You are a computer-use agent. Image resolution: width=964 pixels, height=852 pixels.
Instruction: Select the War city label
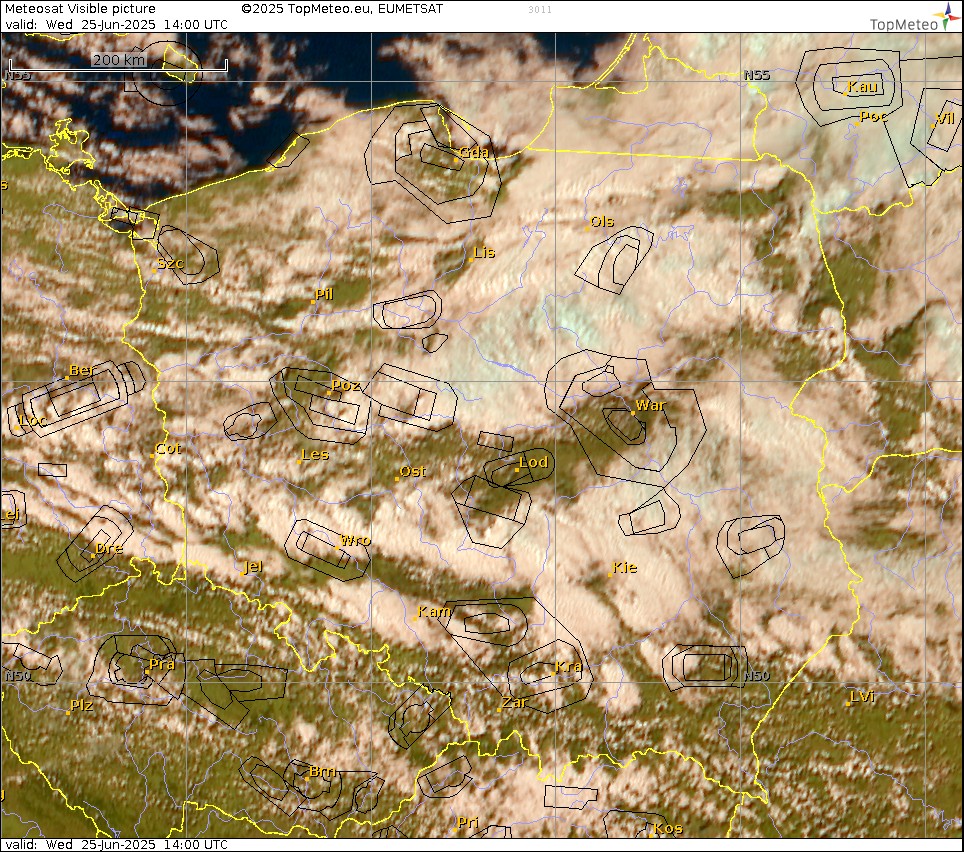[650, 405]
